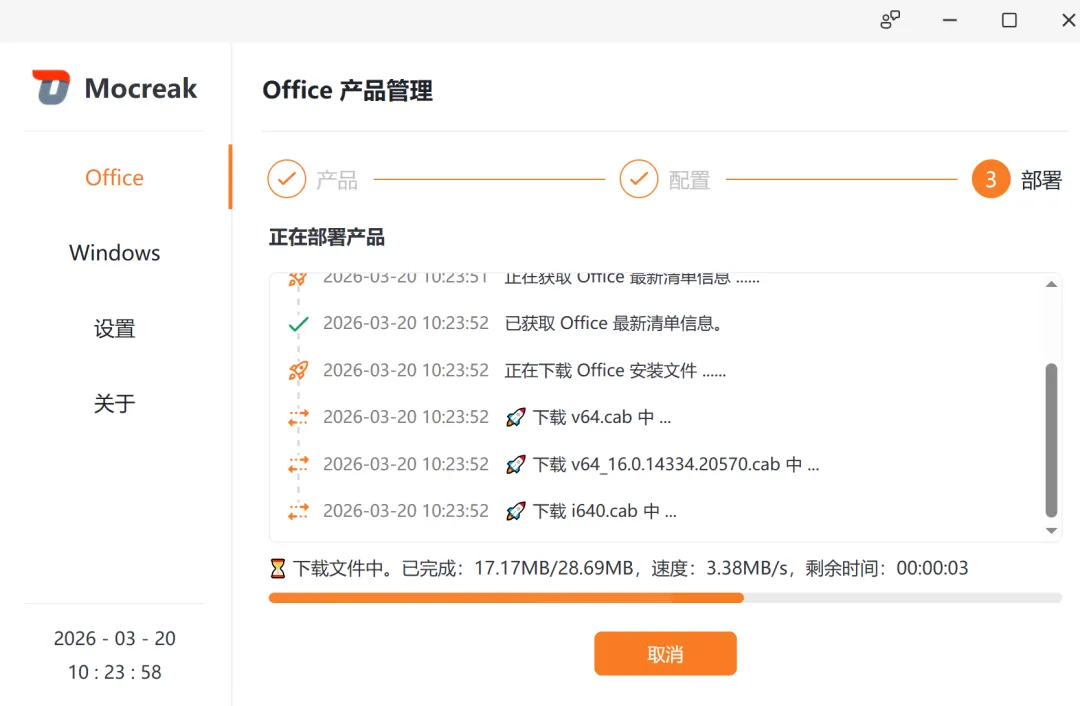Click the 部署 step label
This screenshot has height=706, width=1080.
(x=1041, y=180)
